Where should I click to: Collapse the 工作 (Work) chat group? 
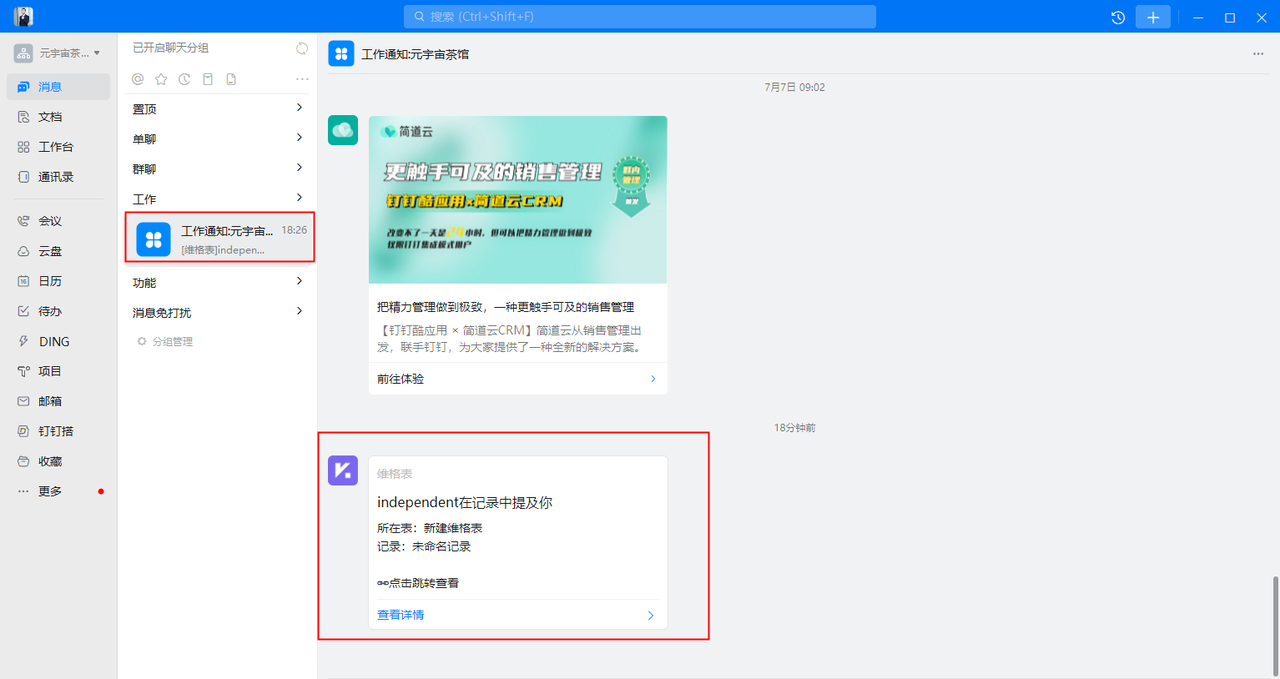pos(217,199)
